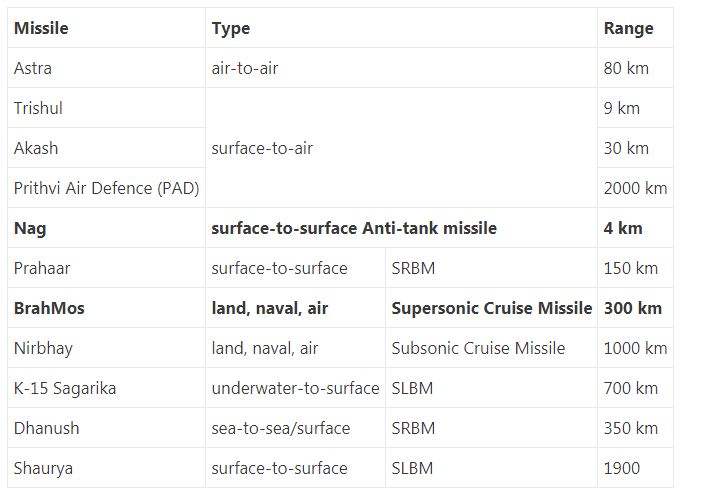Viewport: 706px width, 500px height.
Task: Select the Supersonic Cruise Missile cell
Action: tap(491, 308)
